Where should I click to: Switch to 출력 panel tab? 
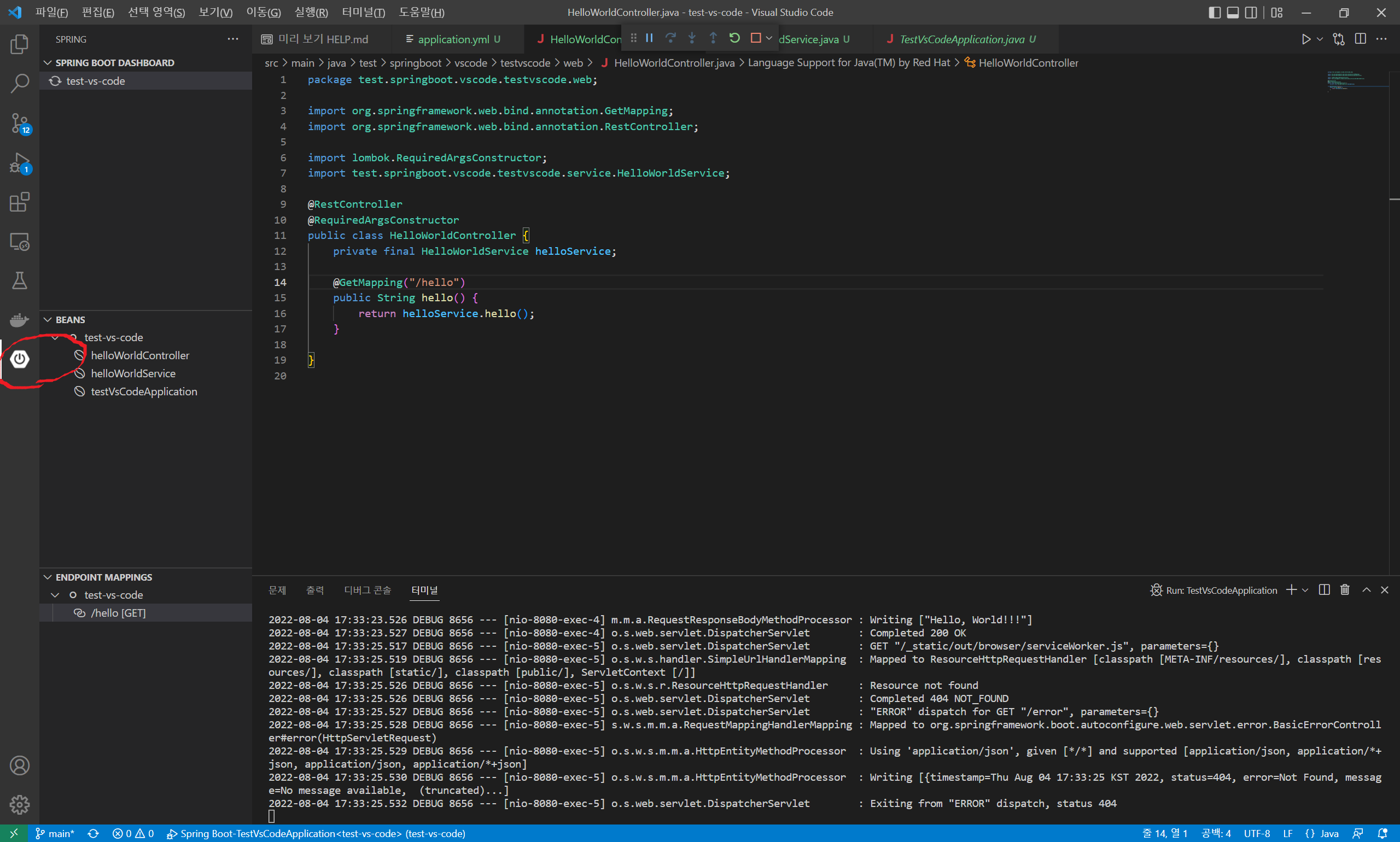(x=315, y=590)
